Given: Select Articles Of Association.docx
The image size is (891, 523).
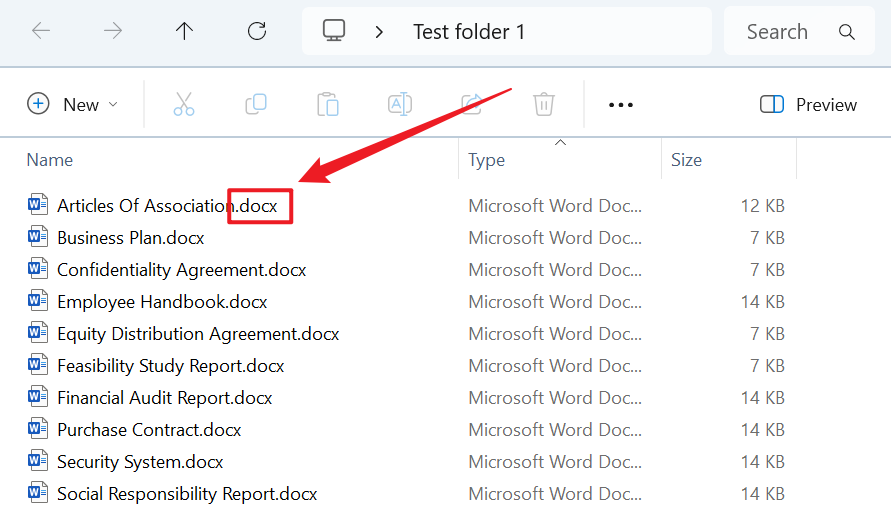Looking at the screenshot, I should point(167,206).
